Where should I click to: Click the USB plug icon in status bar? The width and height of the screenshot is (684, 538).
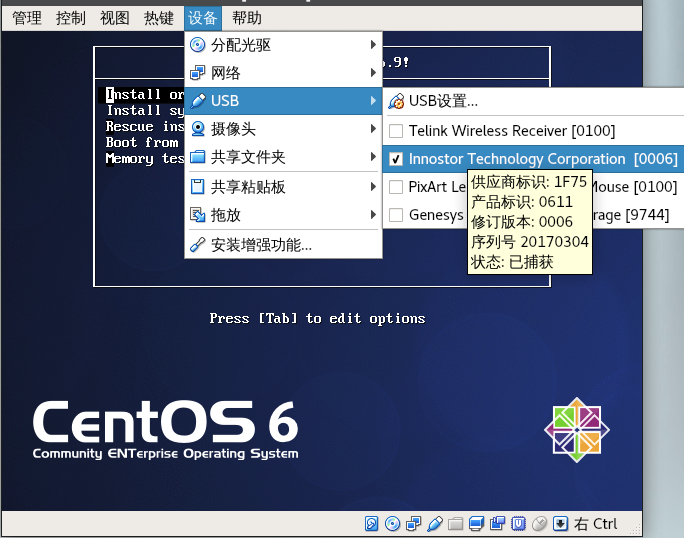434,523
